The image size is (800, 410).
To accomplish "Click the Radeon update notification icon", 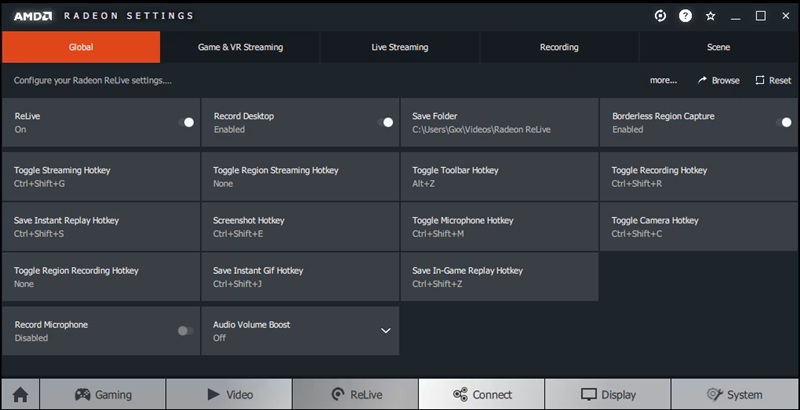I will pyautogui.click(x=660, y=16).
